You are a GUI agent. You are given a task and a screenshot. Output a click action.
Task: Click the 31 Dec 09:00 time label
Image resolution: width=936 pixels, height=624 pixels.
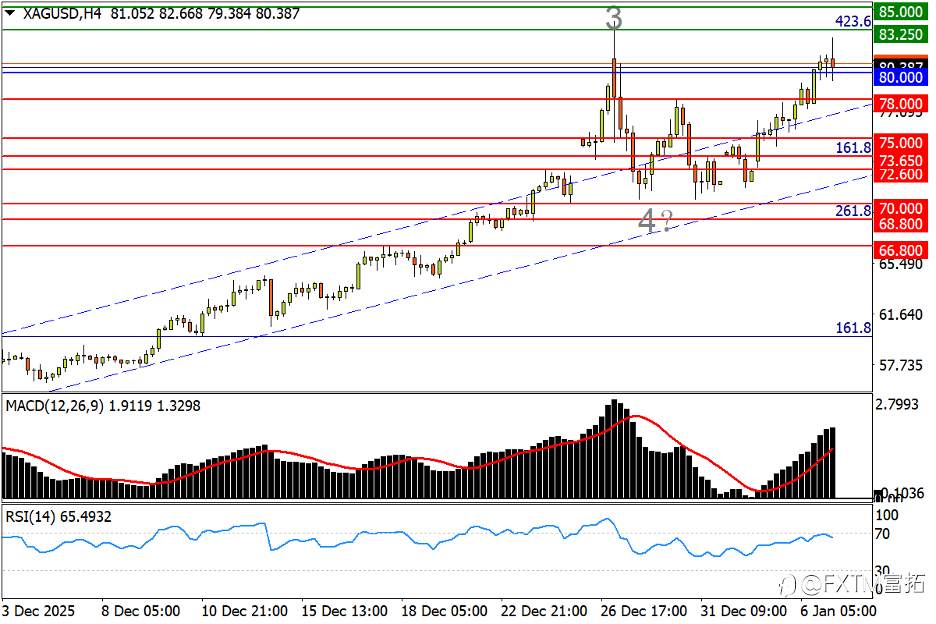click(743, 611)
